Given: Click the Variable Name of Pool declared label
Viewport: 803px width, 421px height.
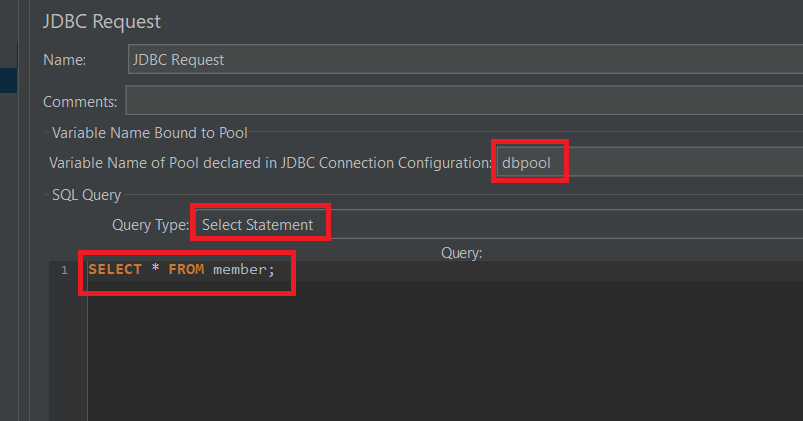Looking at the screenshot, I should click(x=270, y=163).
